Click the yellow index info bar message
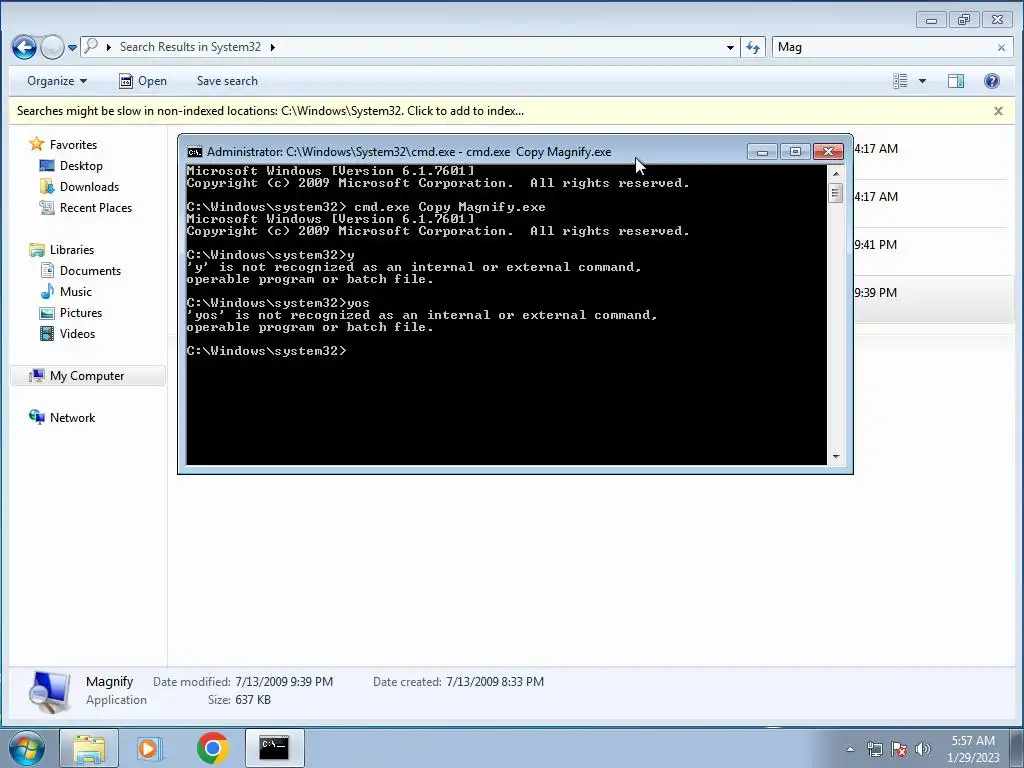The image size is (1024, 768). click(x=270, y=111)
